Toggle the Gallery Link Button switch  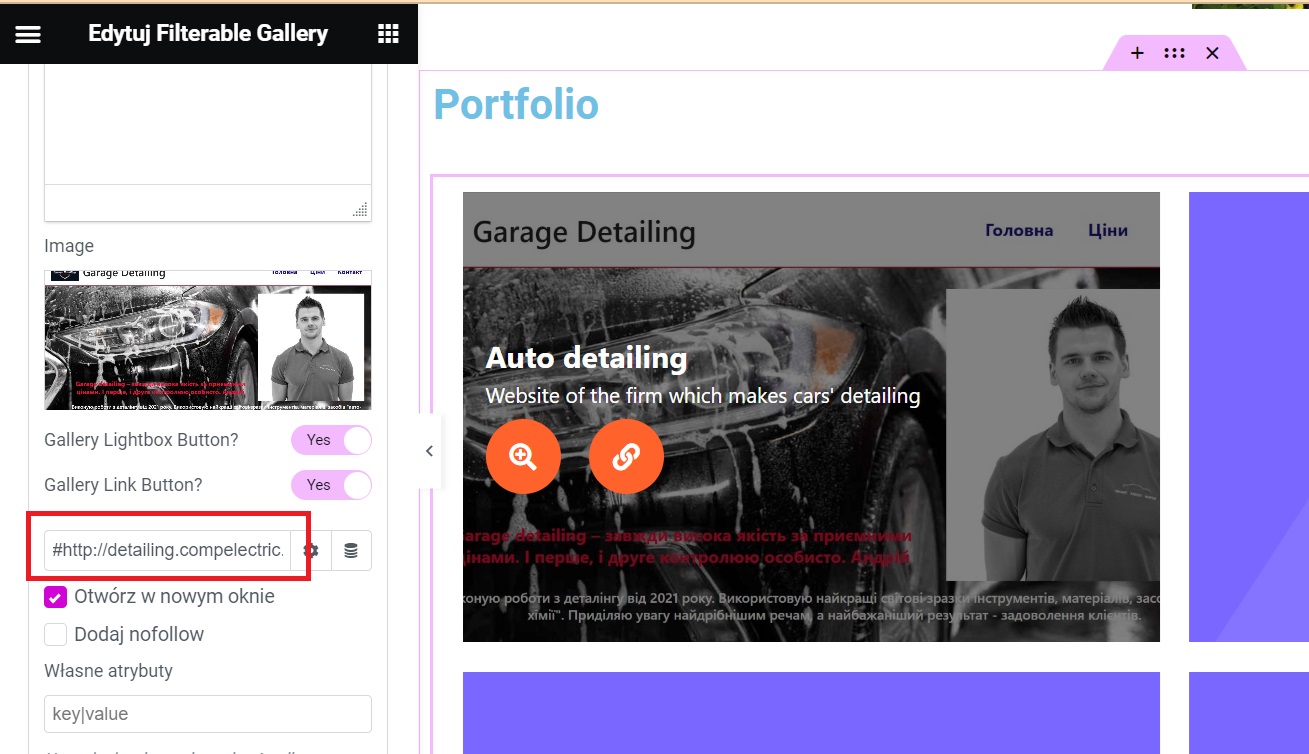tap(331, 485)
